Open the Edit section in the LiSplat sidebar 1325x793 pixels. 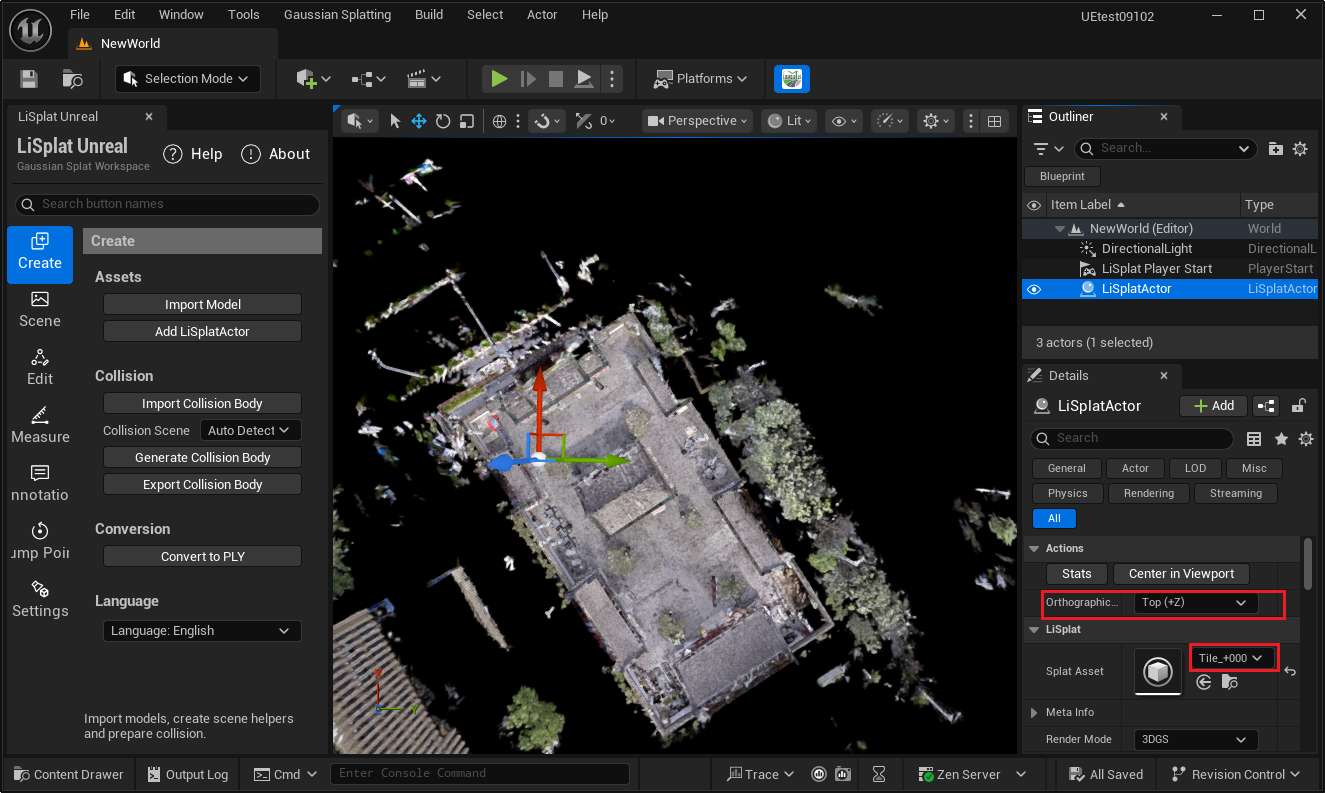click(x=40, y=368)
